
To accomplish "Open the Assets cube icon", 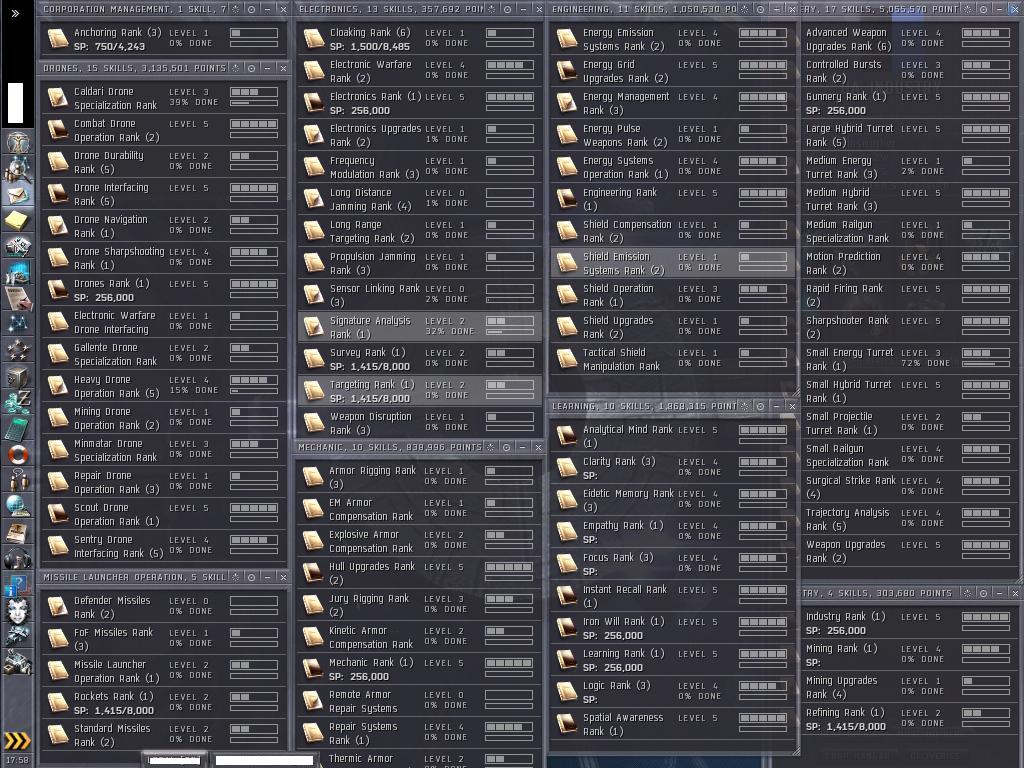I will 17,376.
